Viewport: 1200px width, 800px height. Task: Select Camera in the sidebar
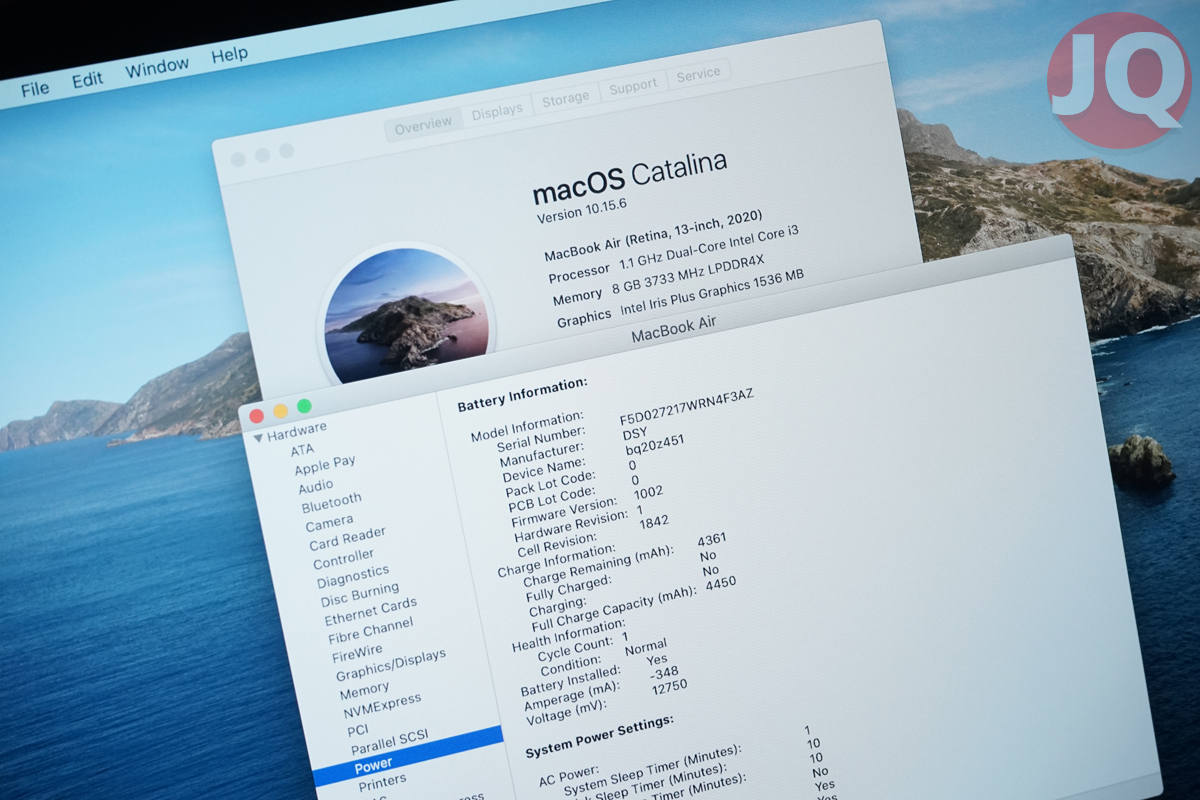[329, 523]
